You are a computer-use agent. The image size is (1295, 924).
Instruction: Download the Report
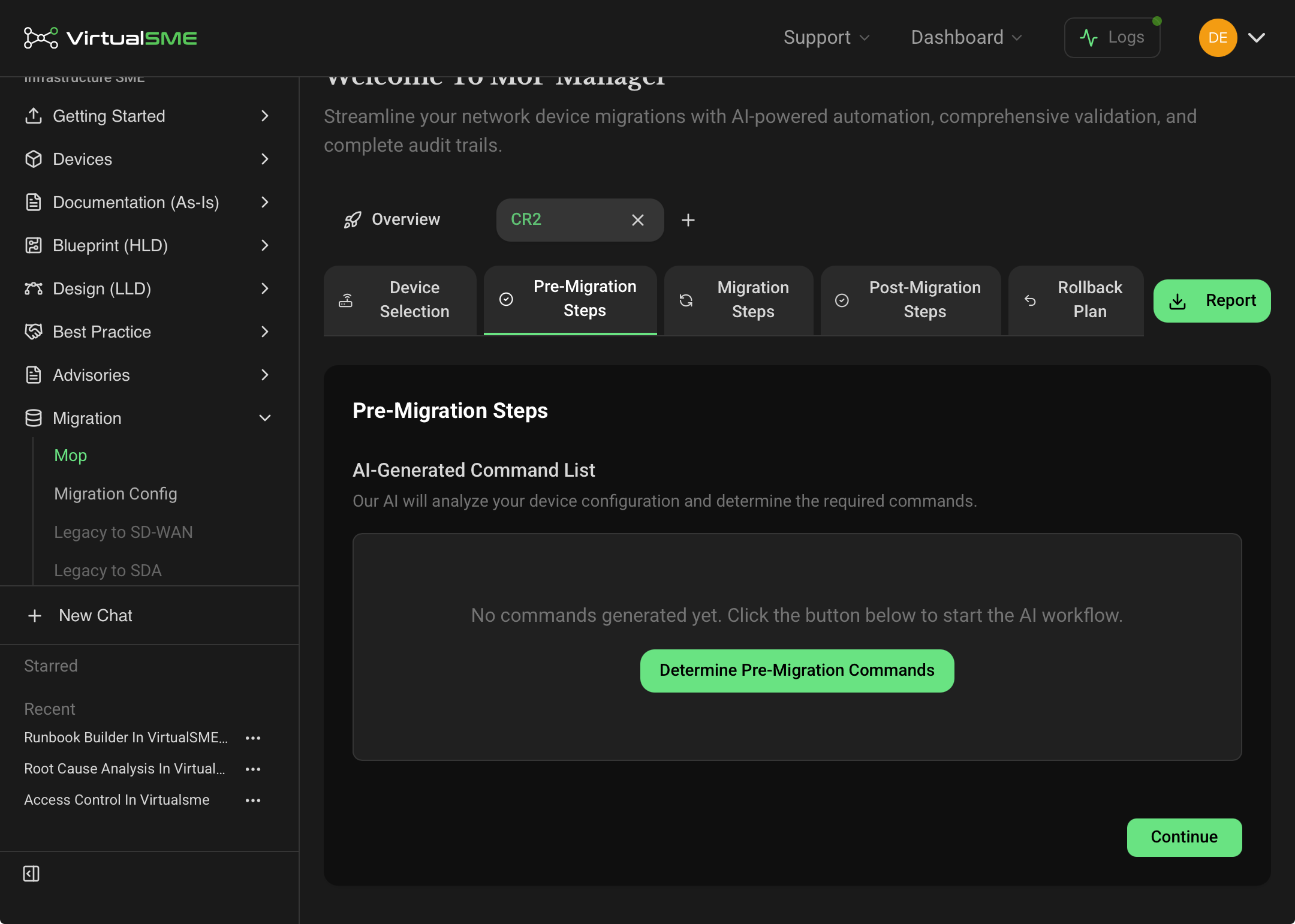(1212, 301)
